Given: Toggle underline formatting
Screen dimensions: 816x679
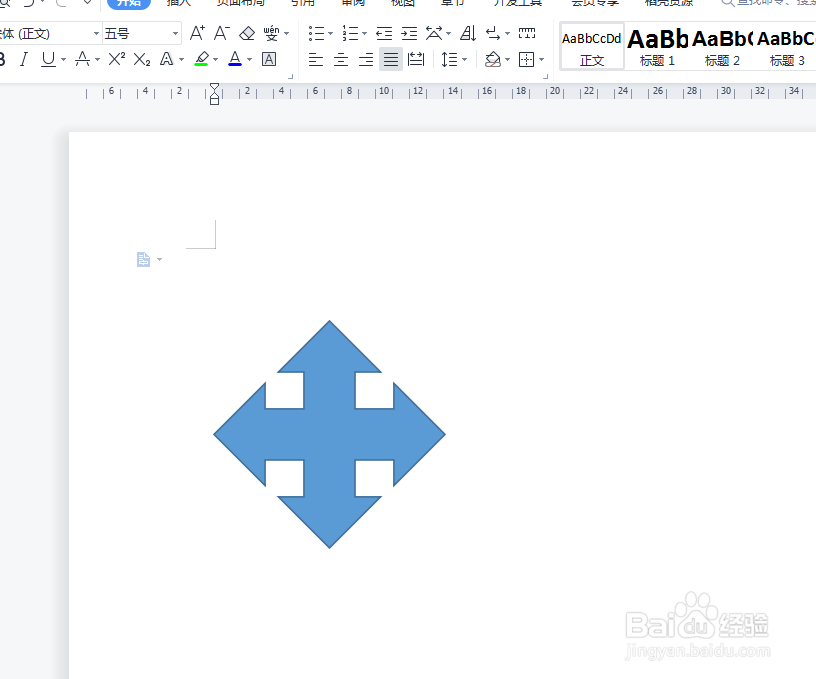Looking at the screenshot, I should (x=48, y=59).
